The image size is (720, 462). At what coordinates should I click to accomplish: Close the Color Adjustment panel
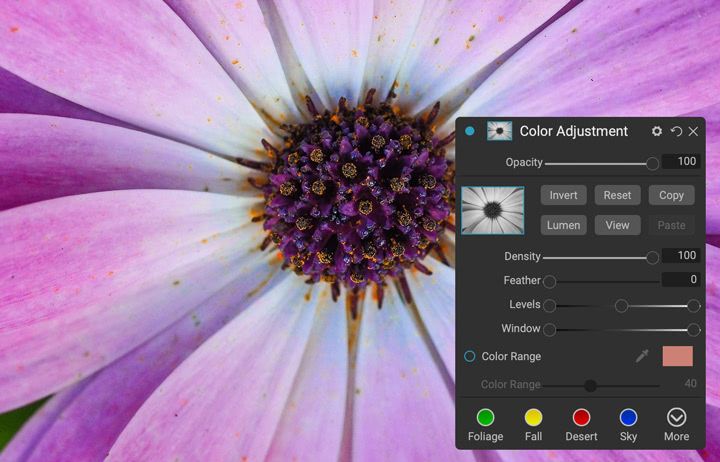click(x=693, y=132)
